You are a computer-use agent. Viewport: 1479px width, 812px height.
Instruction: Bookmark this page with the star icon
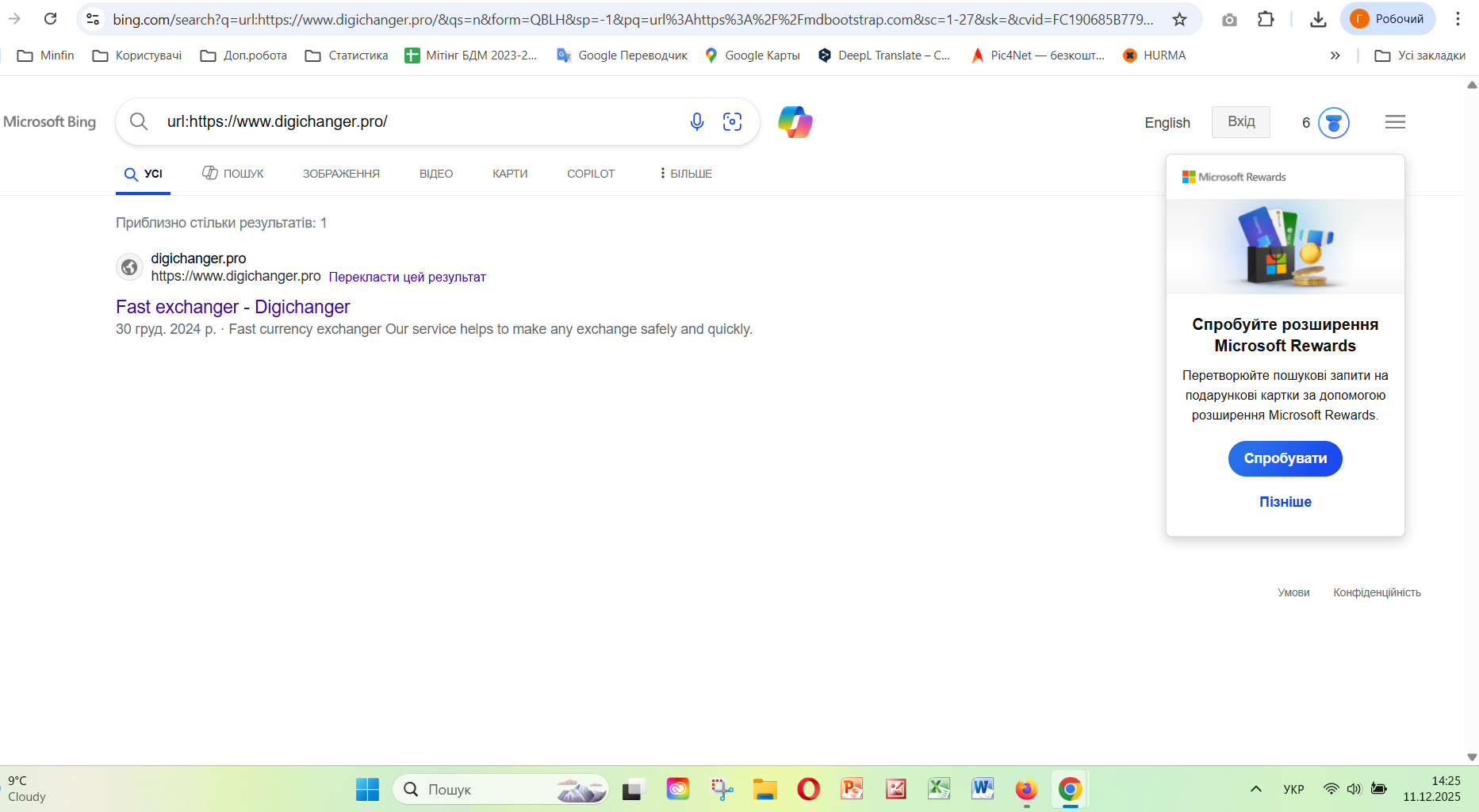coord(1179,19)
